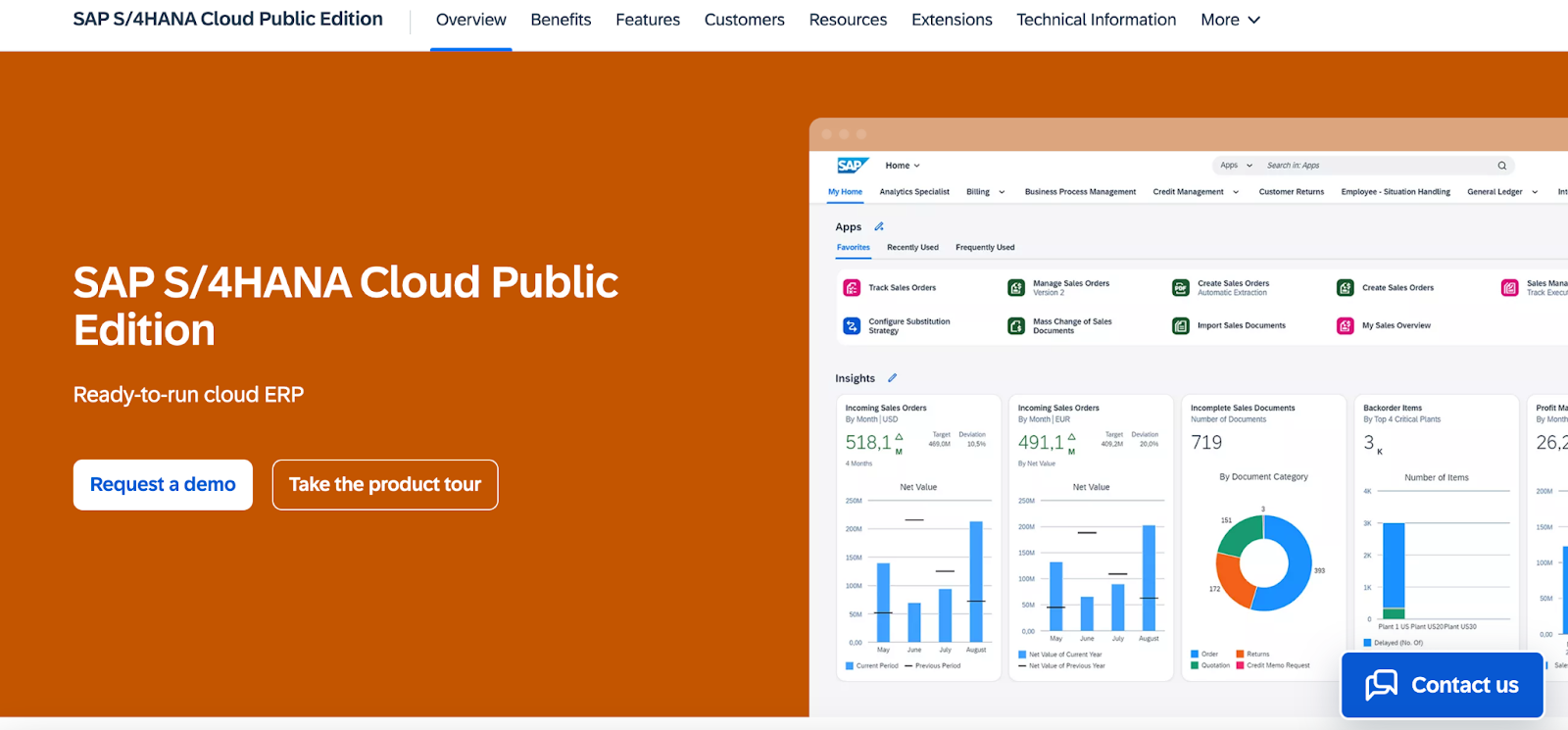Click the Create Sales Orders Automatic Extraction icon
The width and height of the screenshot is (1568, 730).
[1181, 288]
